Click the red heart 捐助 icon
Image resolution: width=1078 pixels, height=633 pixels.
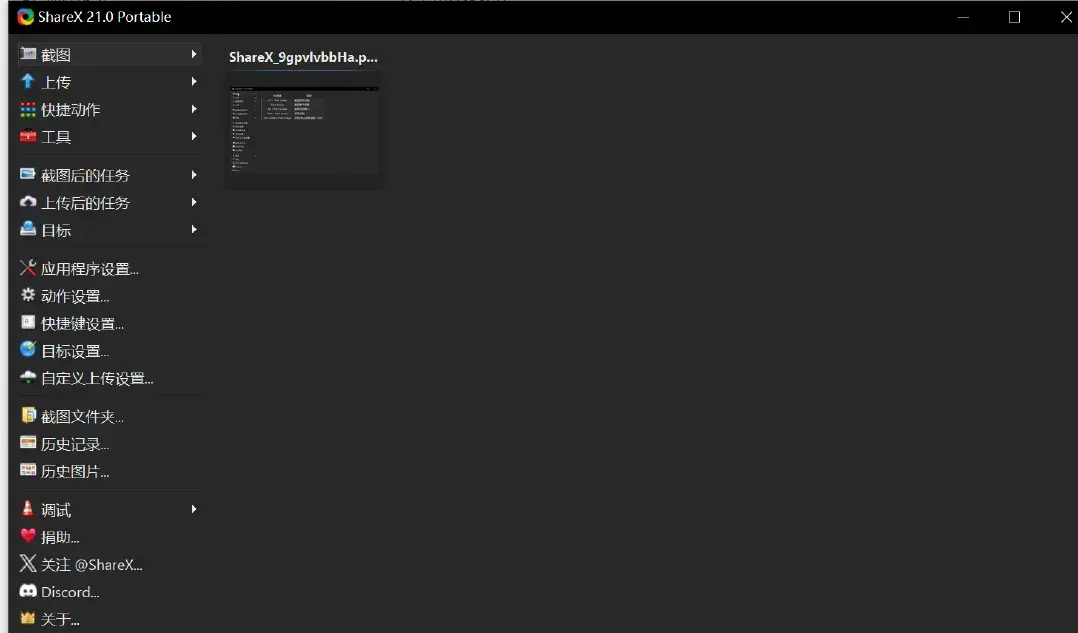(x=28, y=536)
